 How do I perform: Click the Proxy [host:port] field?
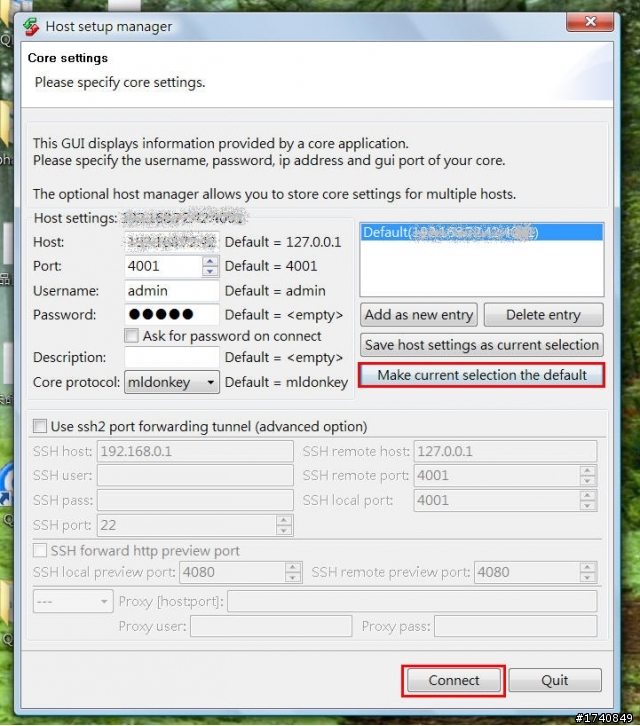[412, 601]
